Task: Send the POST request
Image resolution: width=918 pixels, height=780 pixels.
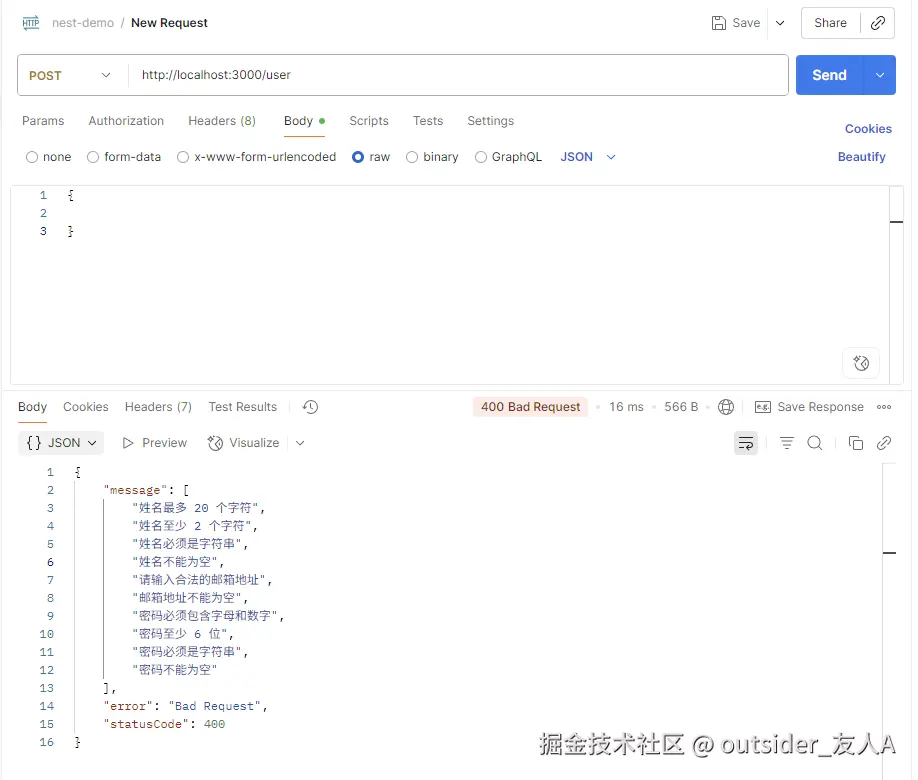Action: pos(829,75)
